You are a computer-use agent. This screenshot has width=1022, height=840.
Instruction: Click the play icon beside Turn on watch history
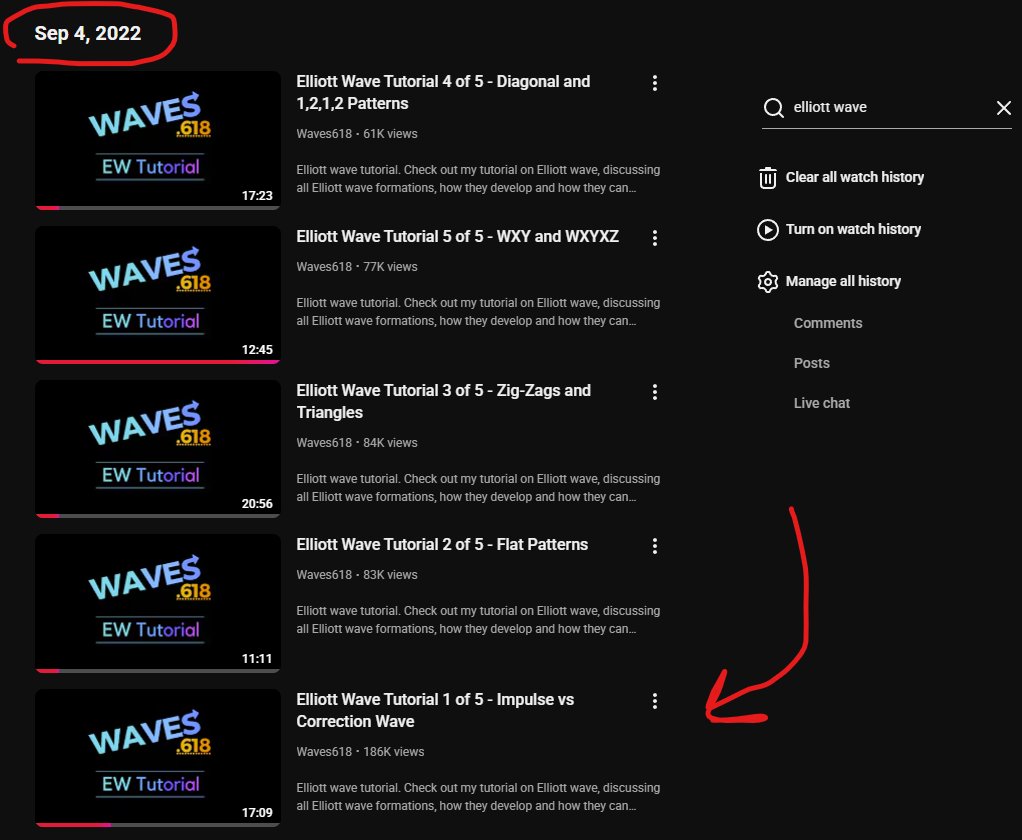[x=767, y=229]
